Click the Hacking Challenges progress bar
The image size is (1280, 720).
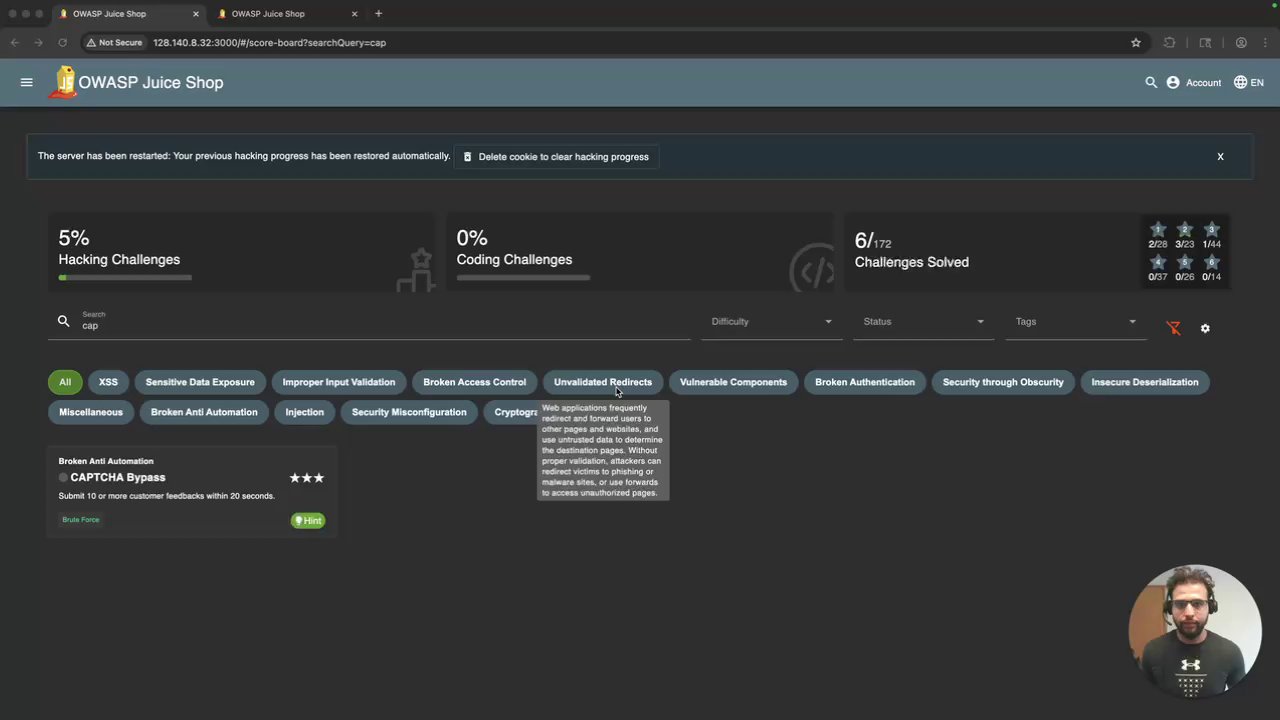tap(125, 277)
